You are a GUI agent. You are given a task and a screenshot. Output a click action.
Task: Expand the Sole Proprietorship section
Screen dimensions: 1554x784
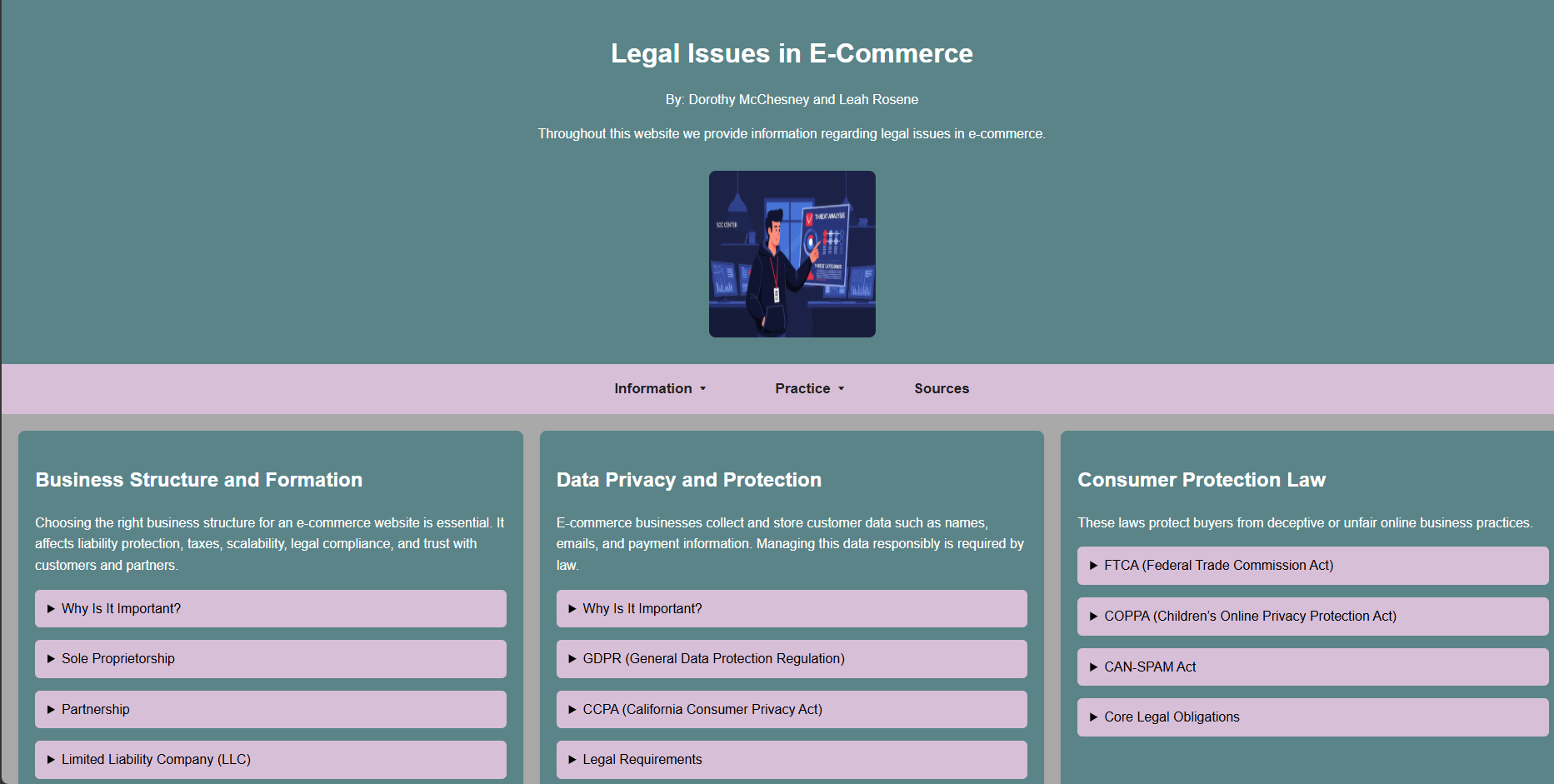tap(270, 659)
